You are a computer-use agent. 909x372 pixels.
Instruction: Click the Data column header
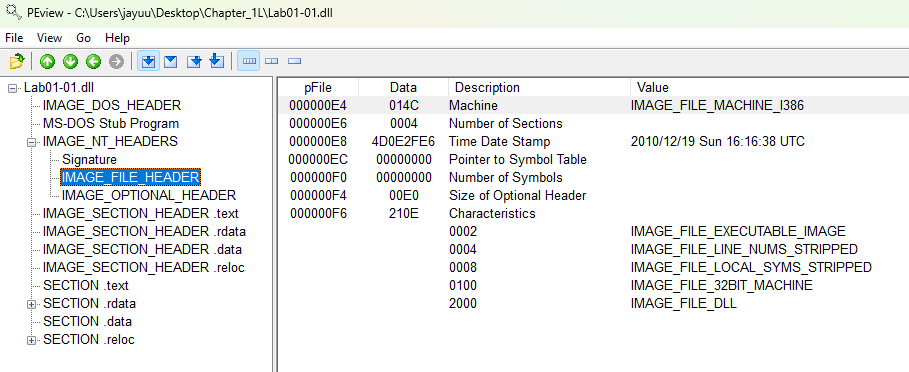pos(403,87)
